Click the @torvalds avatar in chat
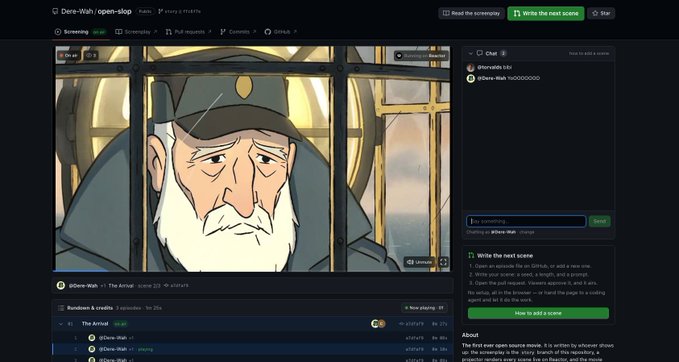679x362 pixels. pyautogui.click(x=471, y=68)
